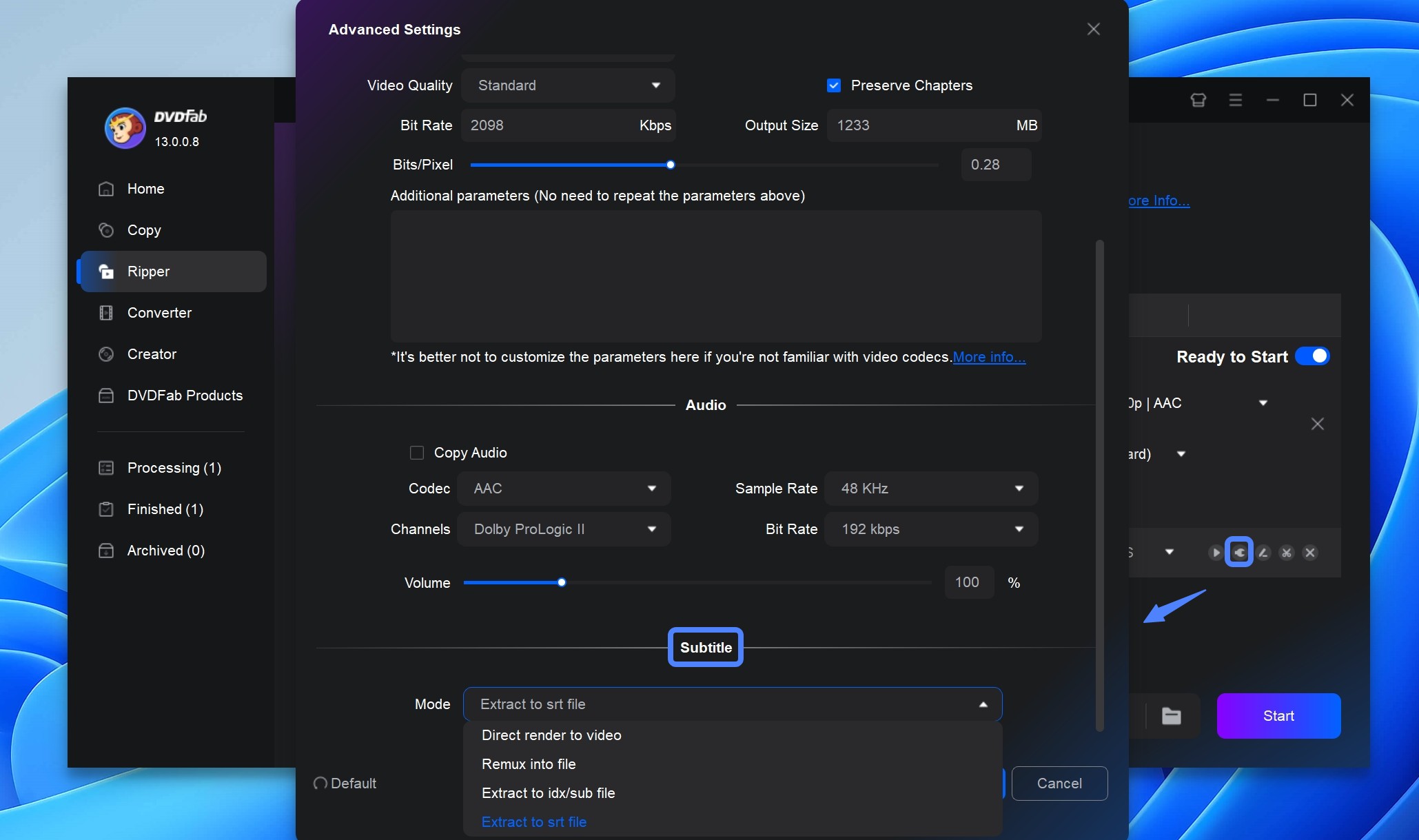This screenshot has width=1419, height=840.
Task: Open advanced settings via the wrench icon
Action: click(1240, 553)
